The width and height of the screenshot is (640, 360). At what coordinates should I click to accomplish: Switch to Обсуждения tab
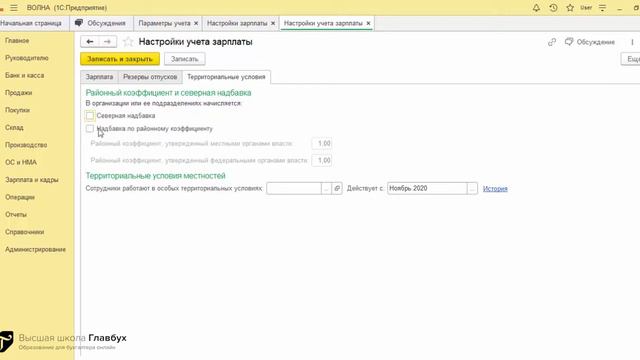[101, 23]
